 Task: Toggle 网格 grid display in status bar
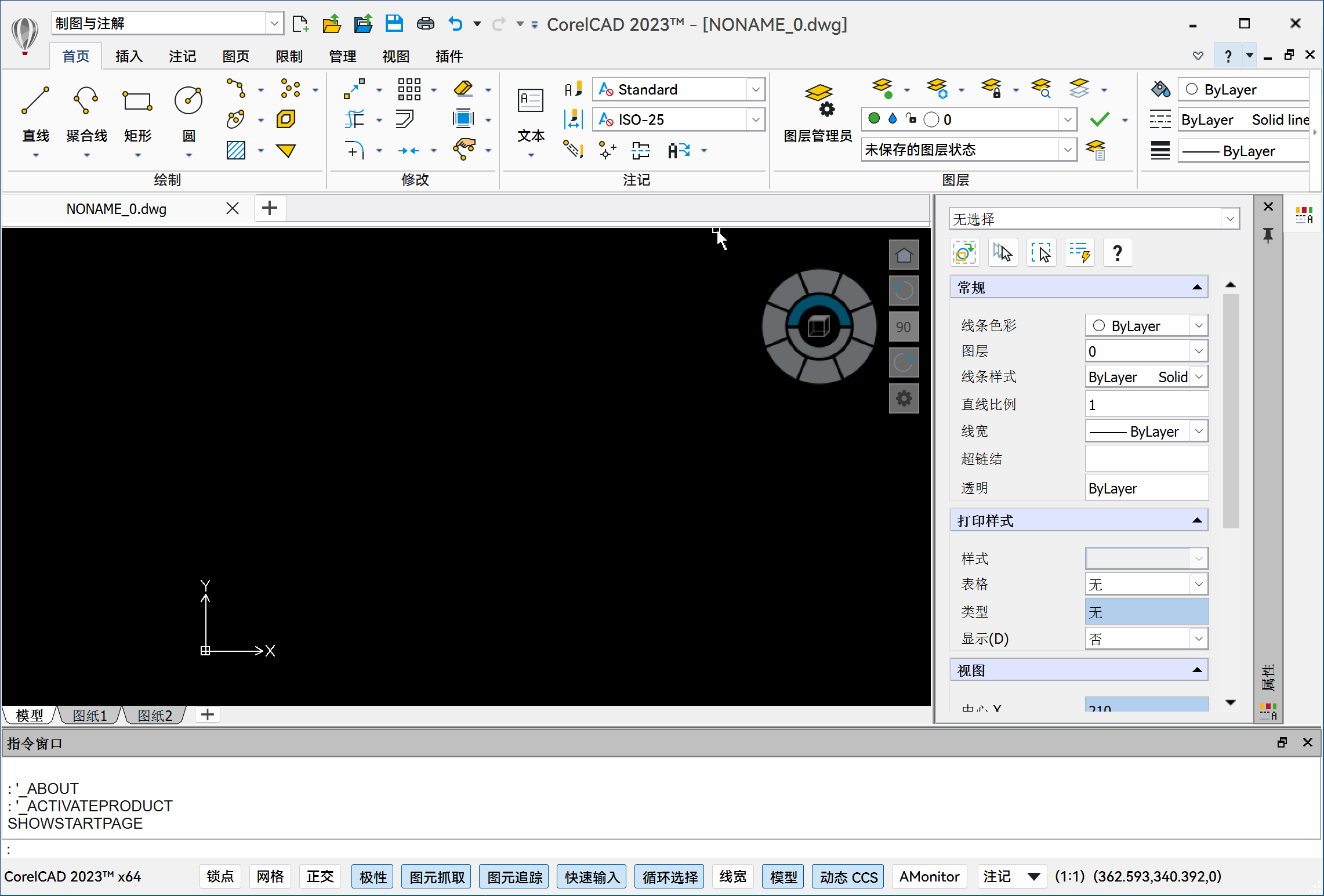pyautogui.click(x=270, y=876)
